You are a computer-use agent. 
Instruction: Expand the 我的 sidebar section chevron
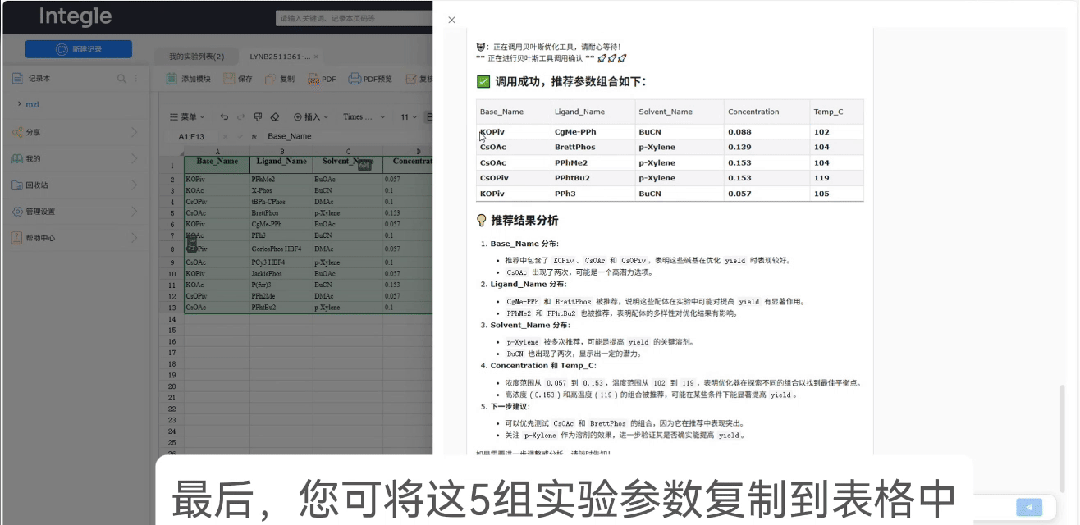[x=134, y=158]
